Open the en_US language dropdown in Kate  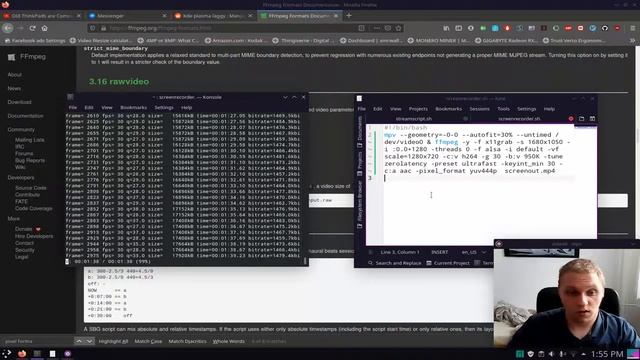point(473,252)
